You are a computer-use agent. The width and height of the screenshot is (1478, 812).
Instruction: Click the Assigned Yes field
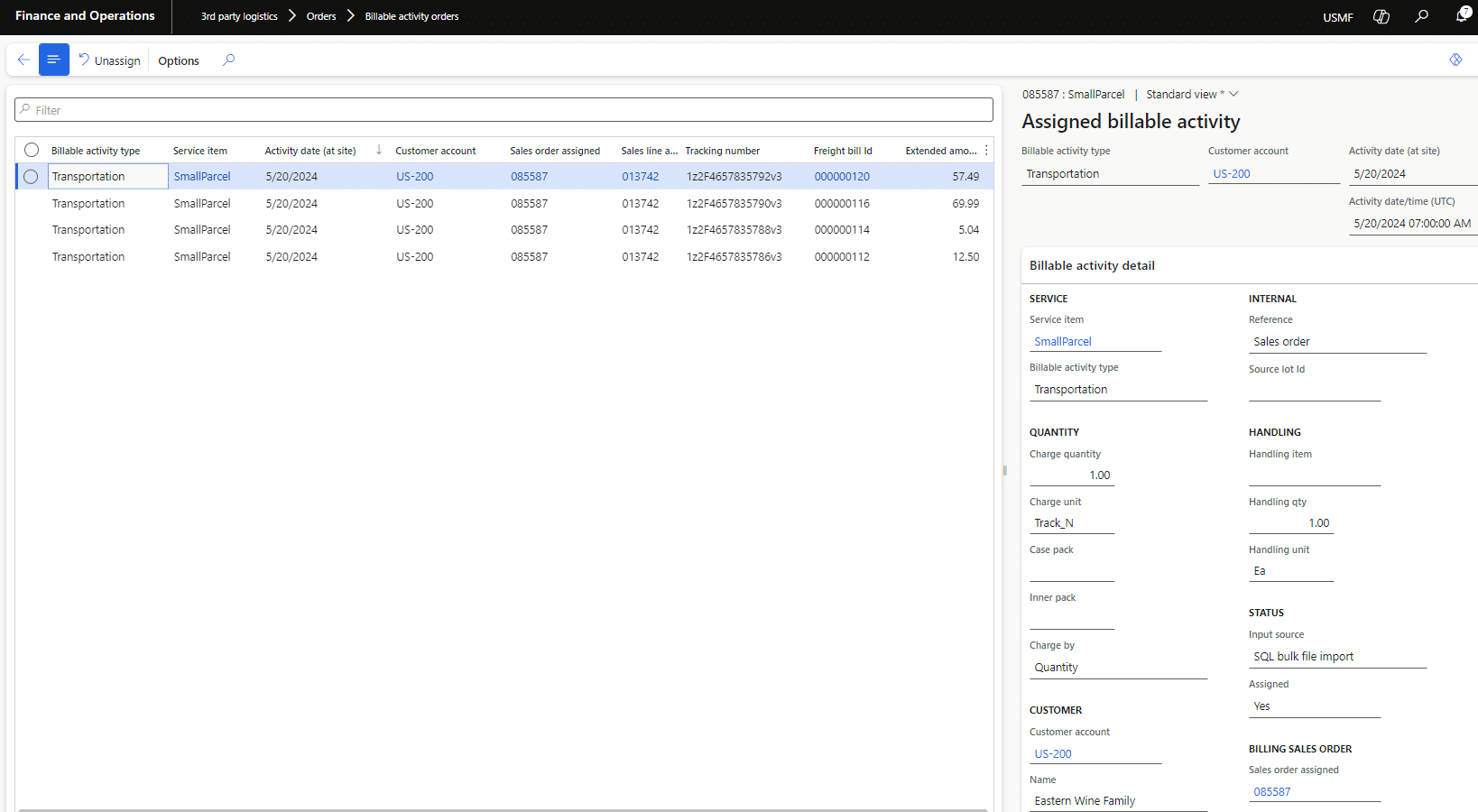(1315, 706)
